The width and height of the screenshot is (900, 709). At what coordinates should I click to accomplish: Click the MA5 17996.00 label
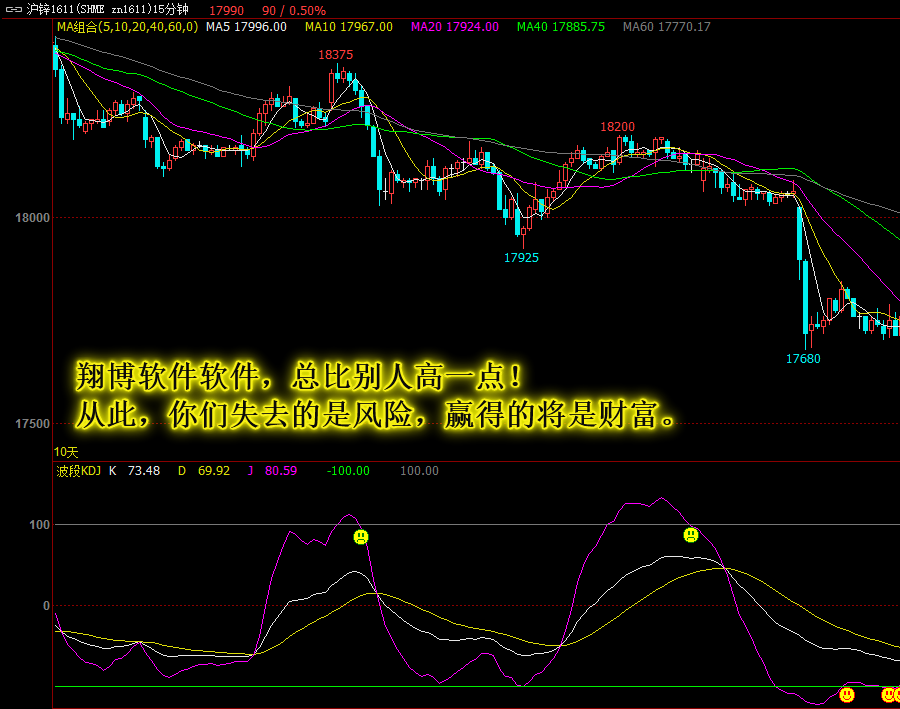click(246, 26)
